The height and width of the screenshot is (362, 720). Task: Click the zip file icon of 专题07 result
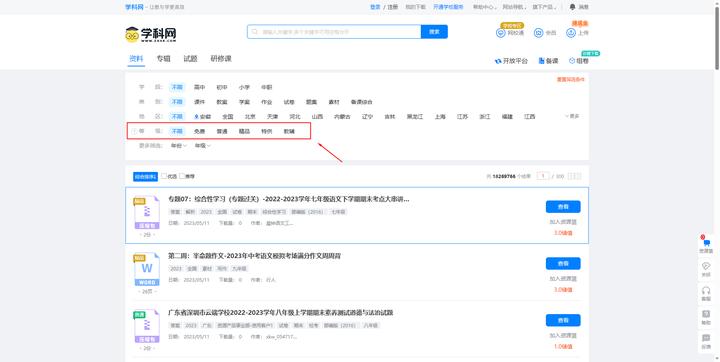tap(146, 213)
